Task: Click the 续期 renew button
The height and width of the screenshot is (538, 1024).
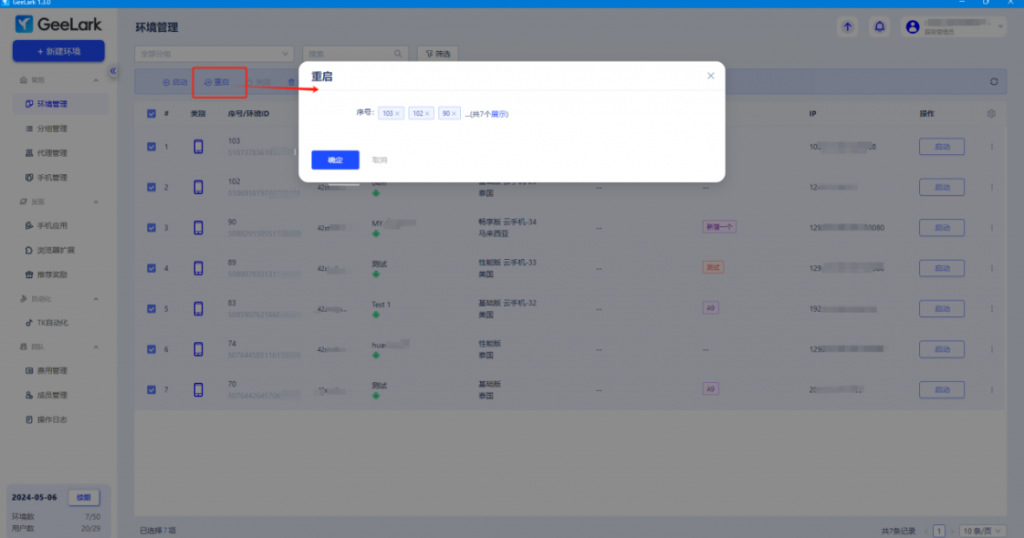Action: click(84, 498)
